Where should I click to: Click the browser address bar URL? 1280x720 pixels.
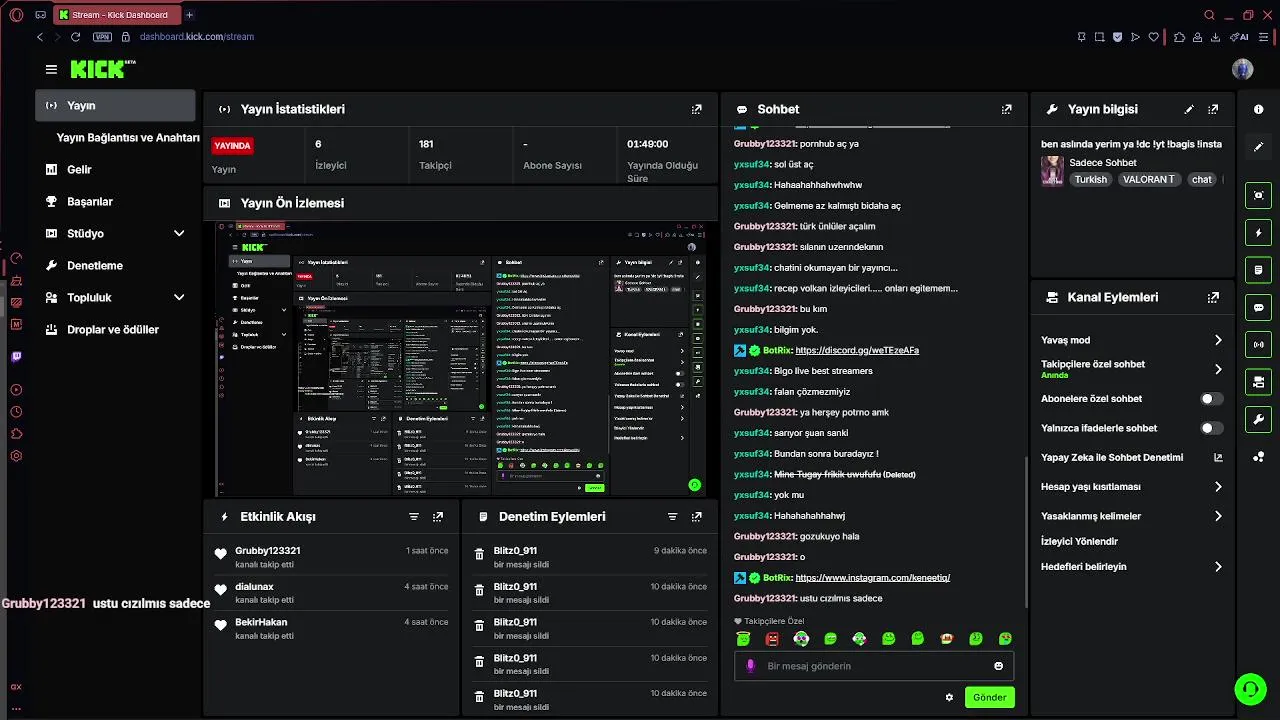197,37
